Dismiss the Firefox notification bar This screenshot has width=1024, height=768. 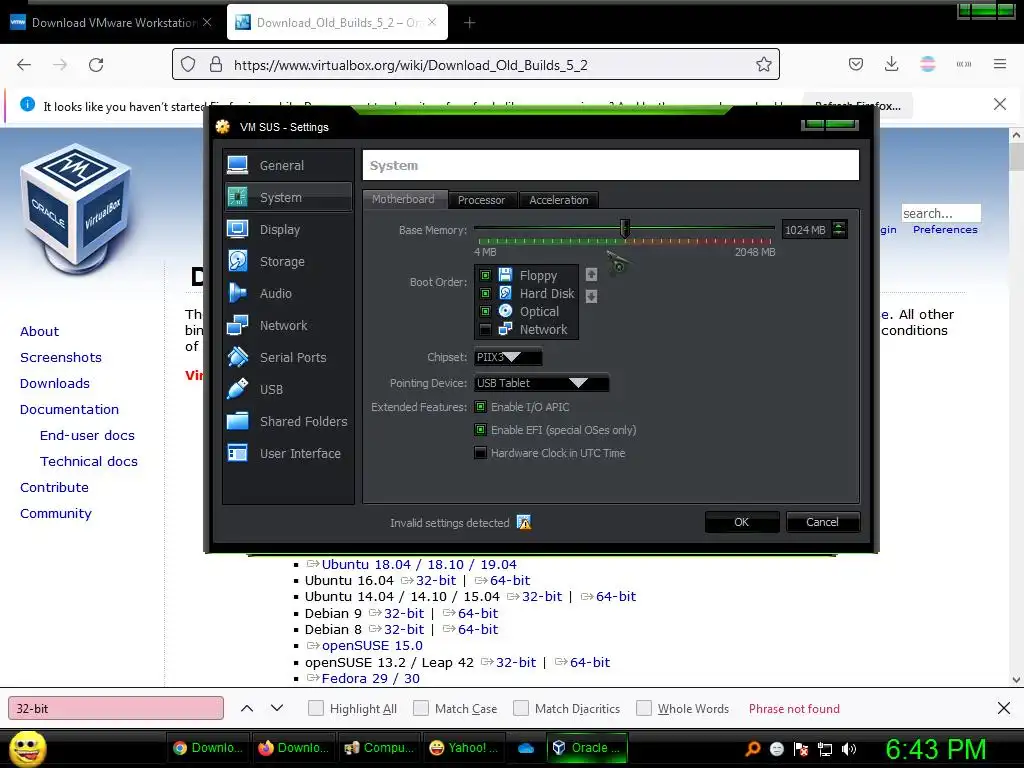(1000, 104)
